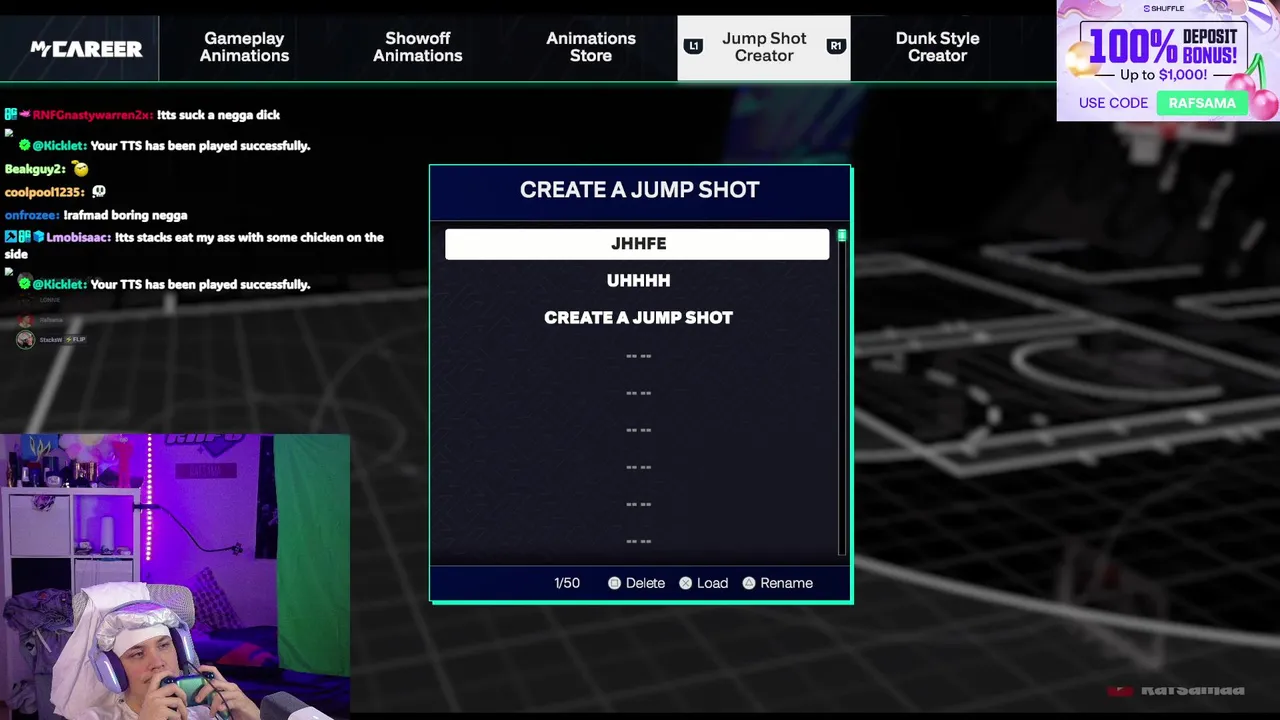Screen dimensions: 1280x720
Task: Click the onfrozee username in chat
Action: pyautogui.click(x=31, y=215)
